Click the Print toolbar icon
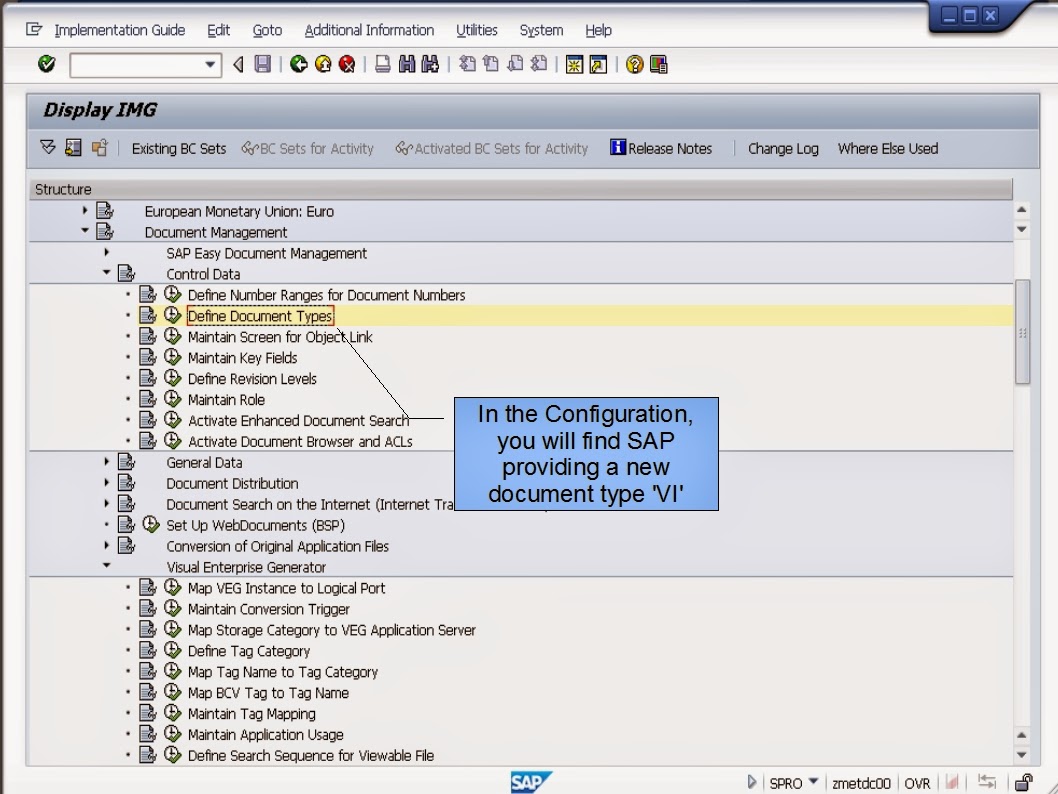Viewport: 1058px width, 794px height. [x=381, y=64]
